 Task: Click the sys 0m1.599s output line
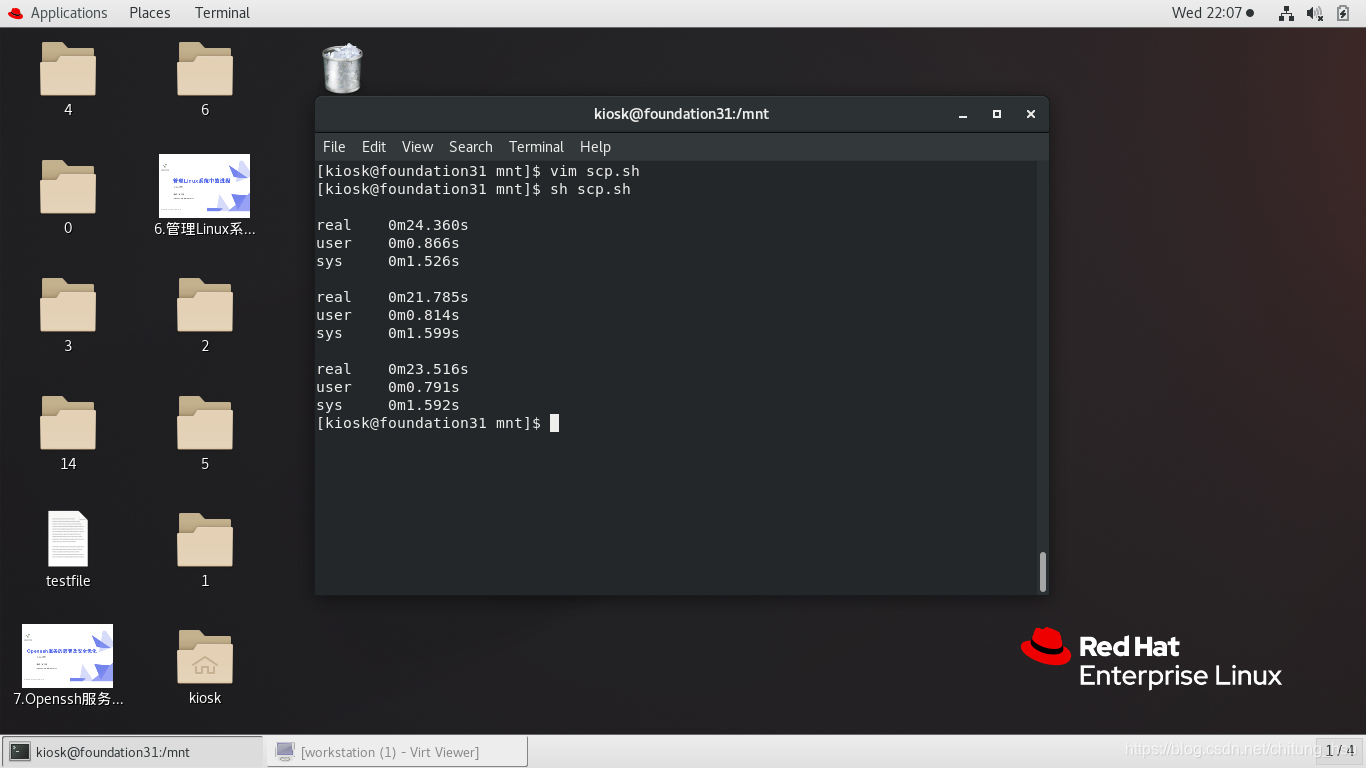[388, 333]
